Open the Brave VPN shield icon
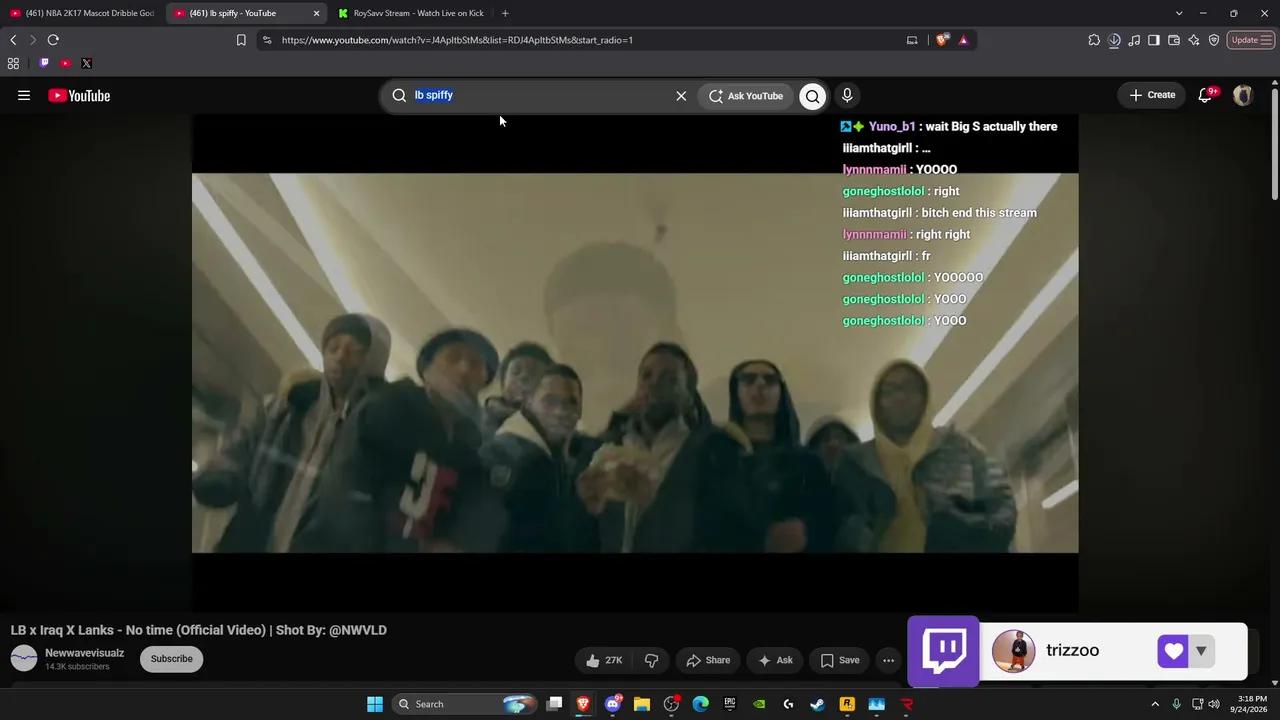 (x=1214, y=40)
